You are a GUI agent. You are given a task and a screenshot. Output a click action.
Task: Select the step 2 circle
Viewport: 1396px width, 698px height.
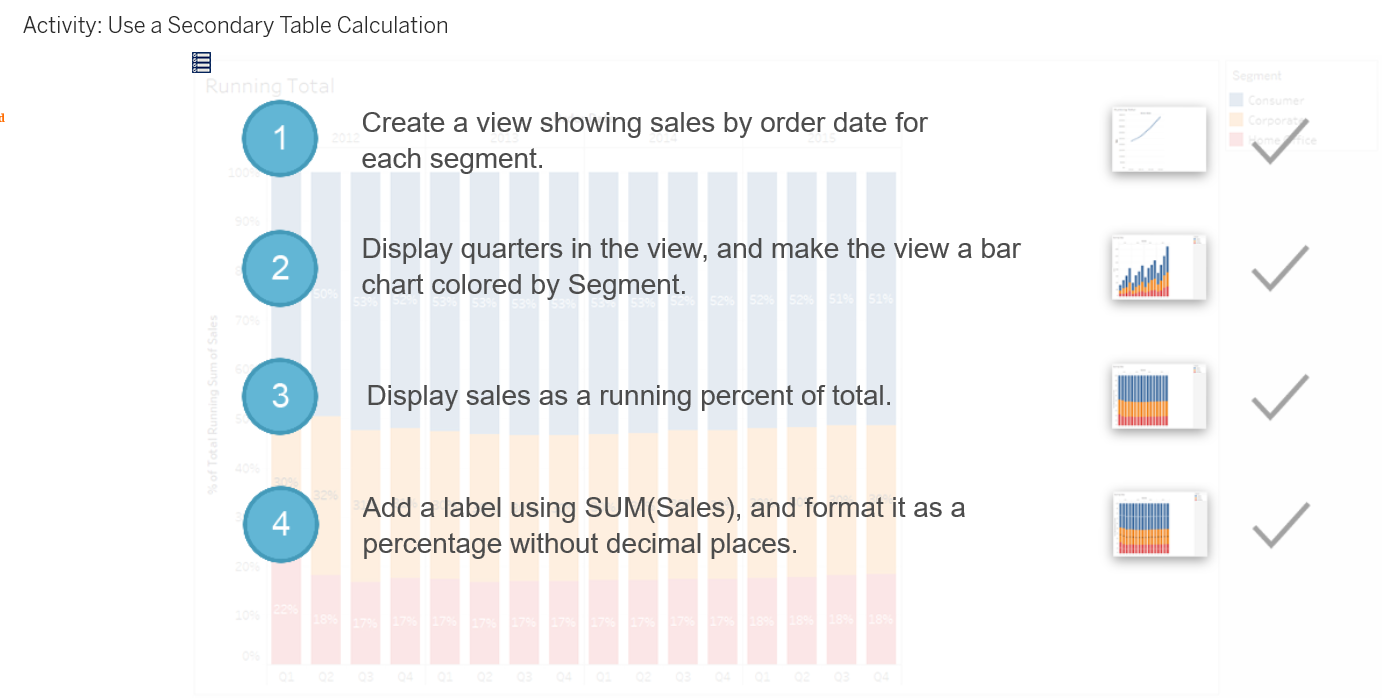[280, 268]
